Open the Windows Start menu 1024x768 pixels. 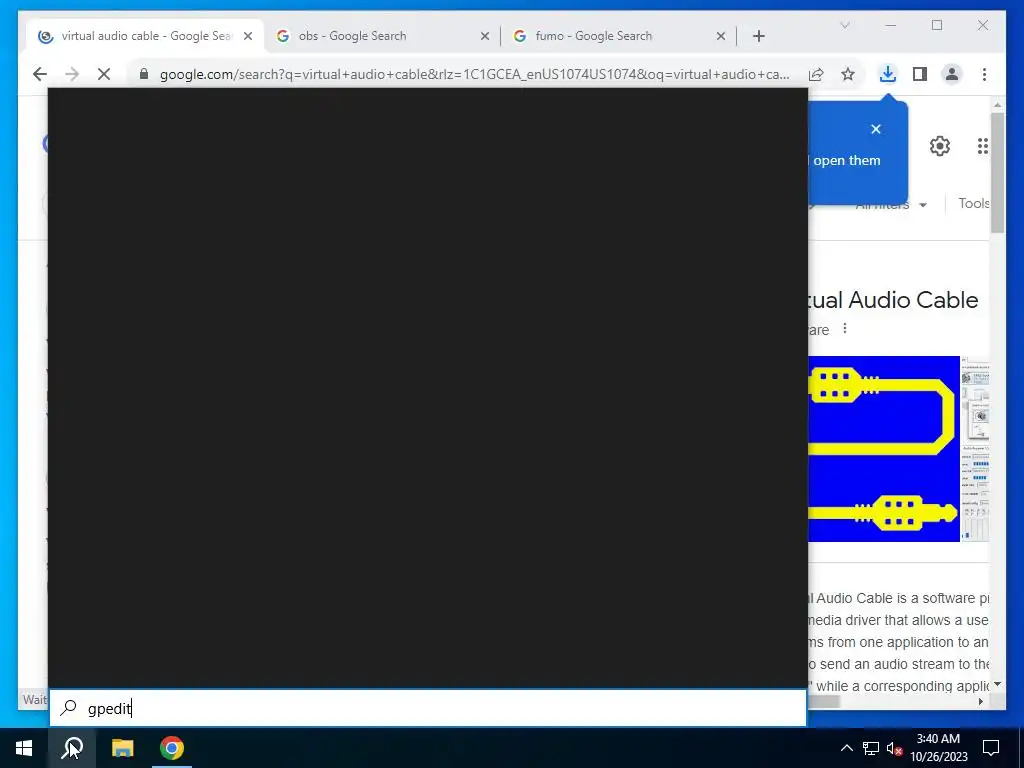[24, 748]
